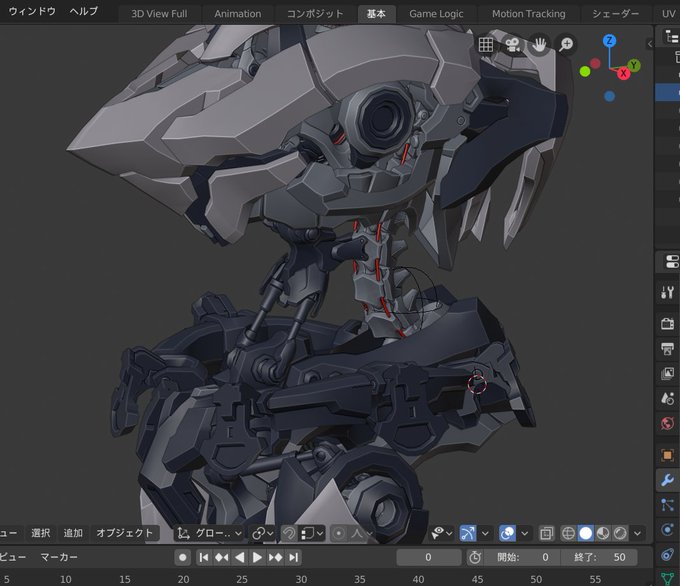Viewport: 680px width, 586px height.
Task: Open the Modifiers wrench properties tab
Action: [x=667, y=480]
